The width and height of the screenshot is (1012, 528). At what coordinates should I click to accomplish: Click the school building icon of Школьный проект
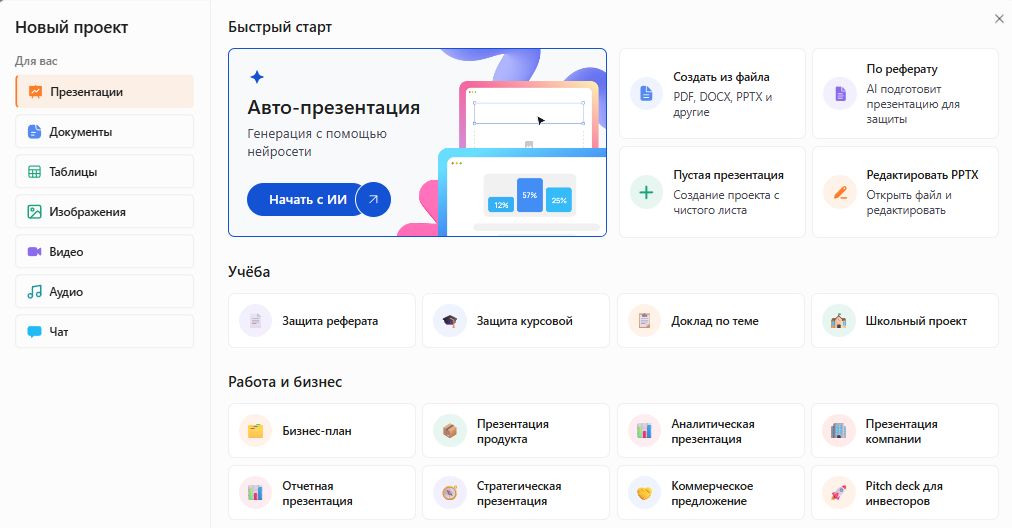[x=838, y=321]
